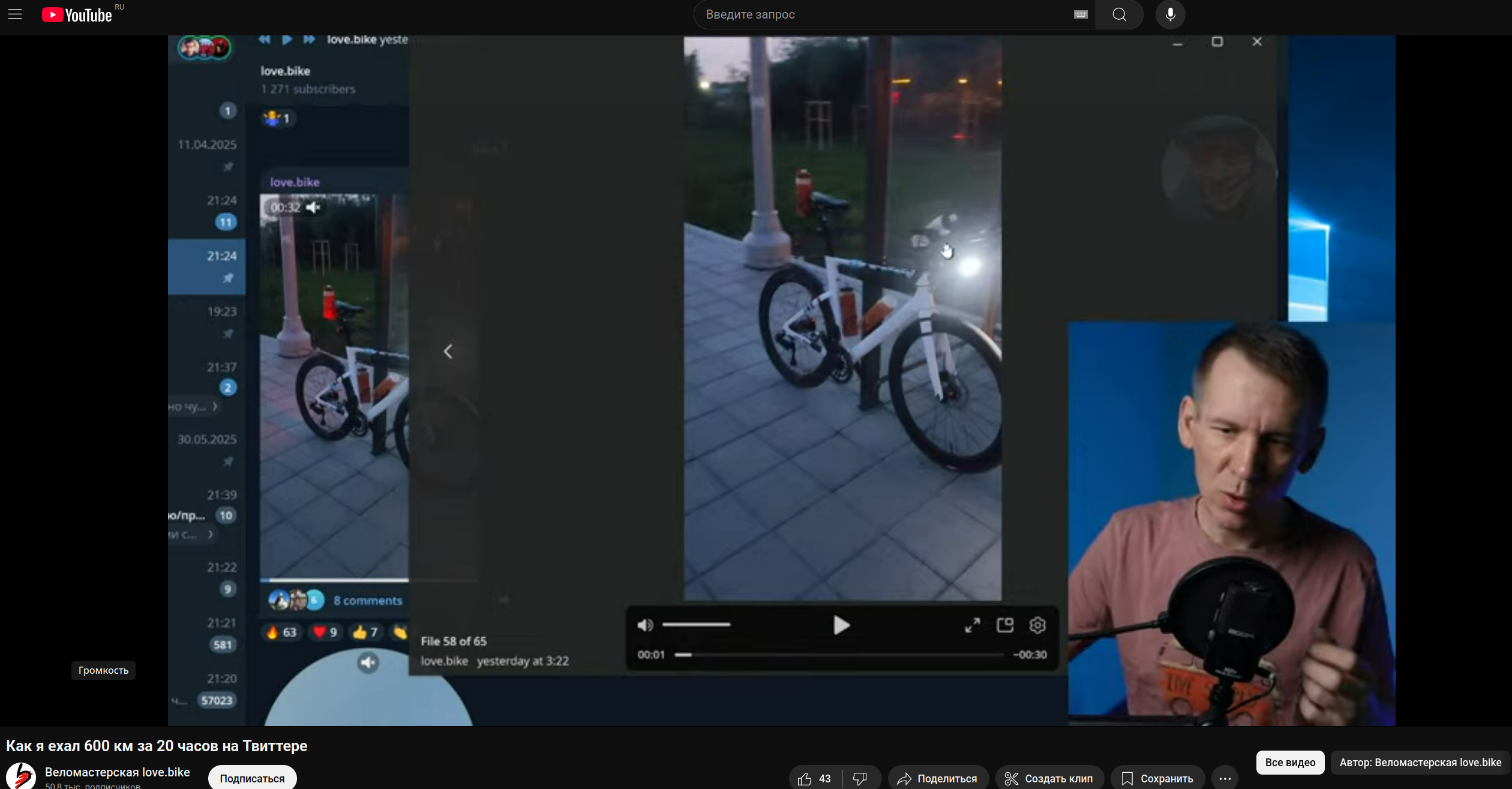Open the three-dot more actions menu
This screenshot has width=1512, height=789.
[x=1225, y=778]
